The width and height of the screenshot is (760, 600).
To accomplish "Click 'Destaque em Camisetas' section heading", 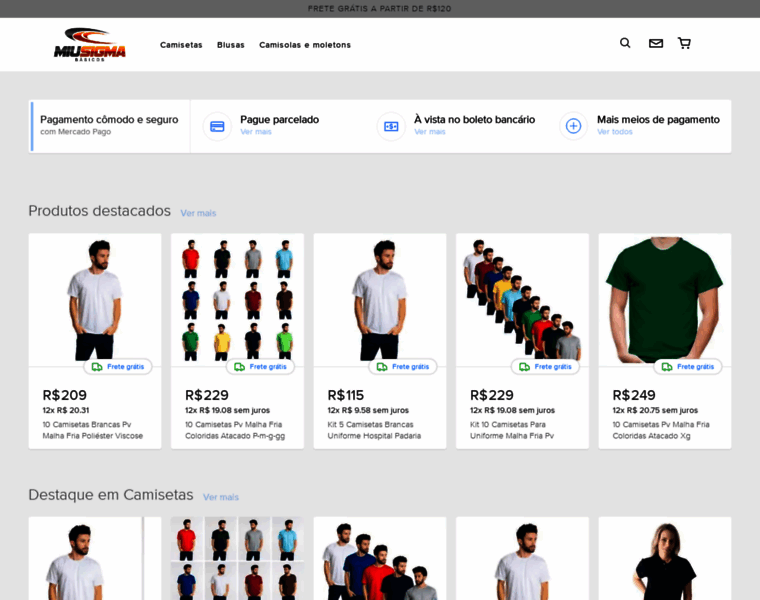I will pos(111,495).
